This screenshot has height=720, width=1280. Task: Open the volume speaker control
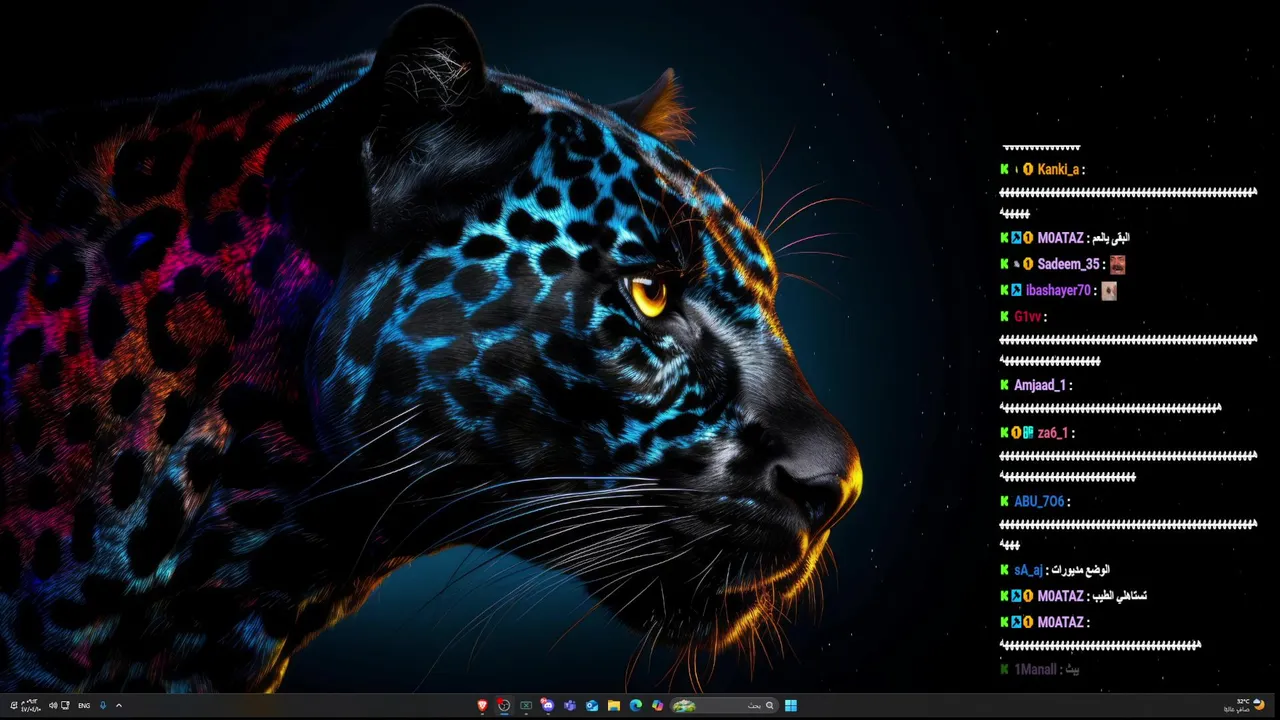tap(53, 705)
